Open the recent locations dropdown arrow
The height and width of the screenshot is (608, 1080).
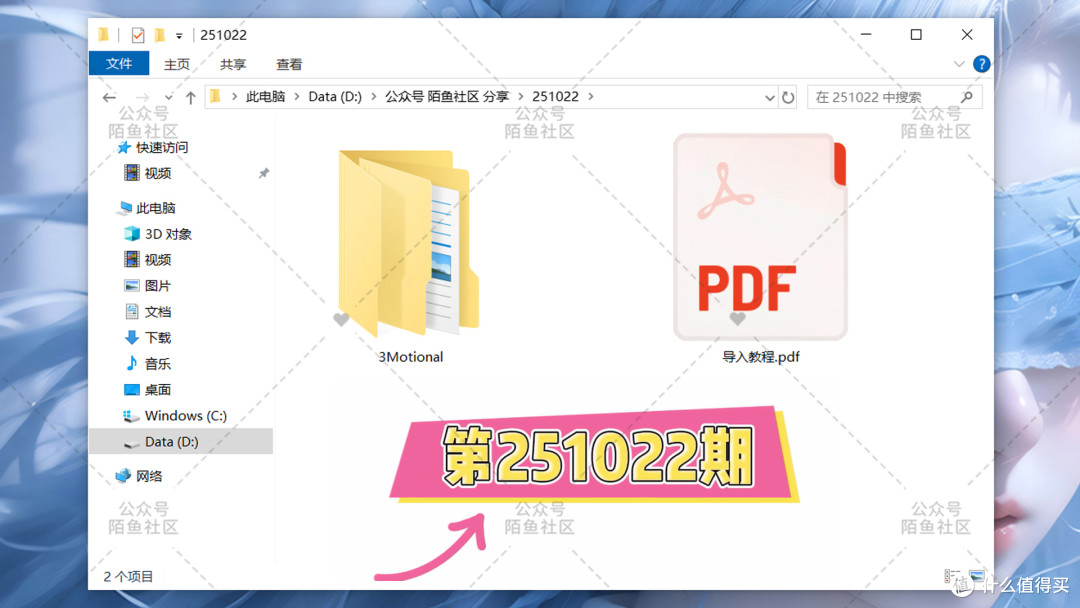pos(168,97)
